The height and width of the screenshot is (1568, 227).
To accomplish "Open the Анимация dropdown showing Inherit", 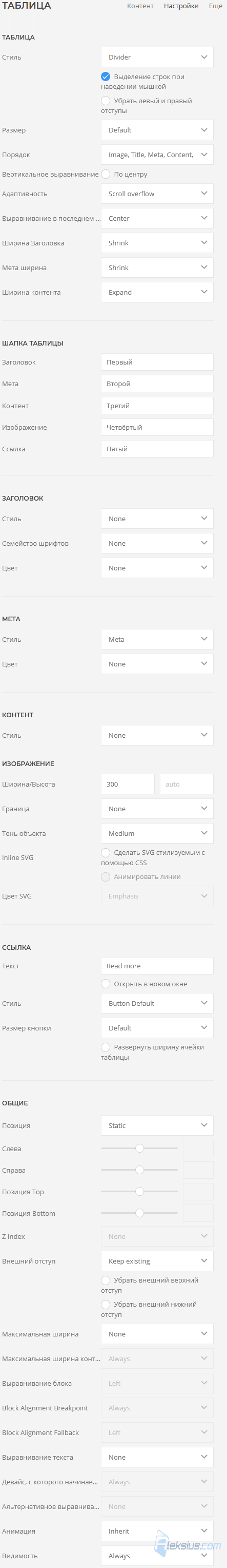I will coord(157,1531).
